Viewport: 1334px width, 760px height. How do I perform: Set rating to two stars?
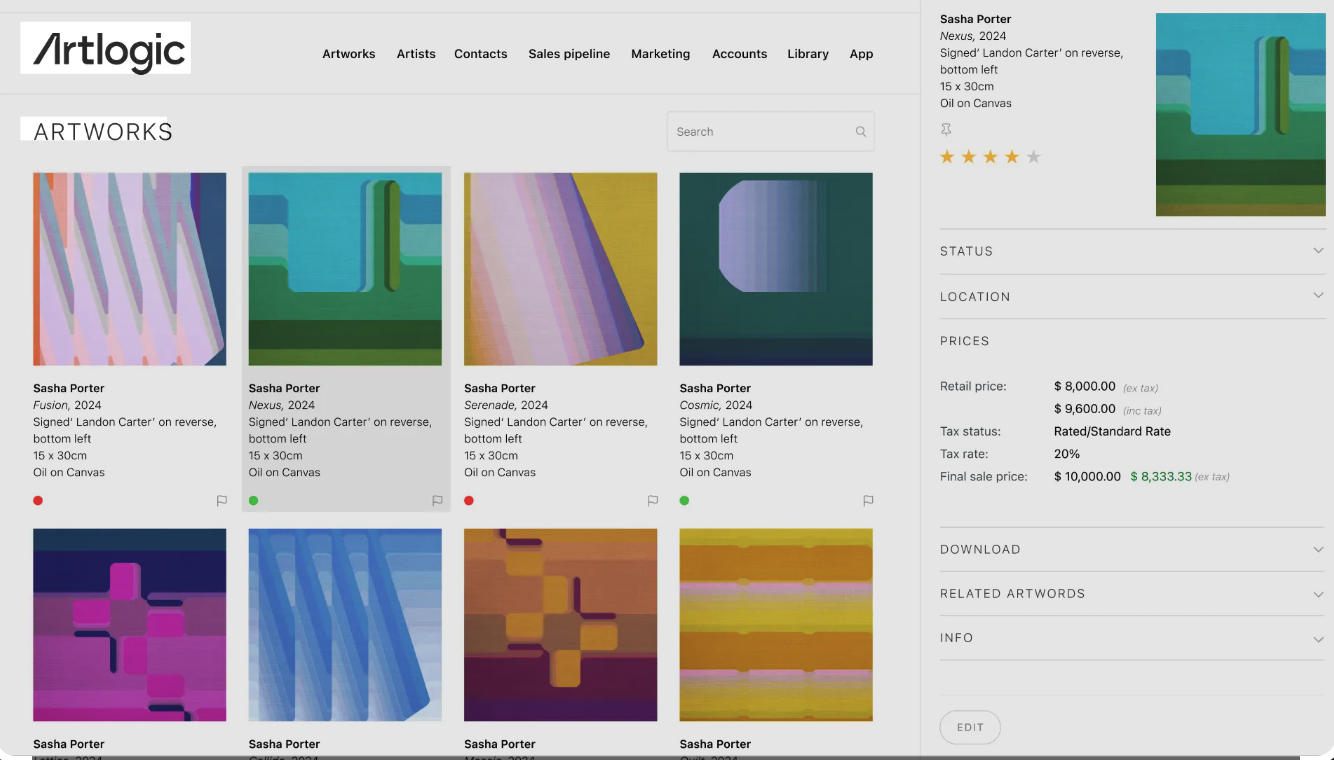(x=969, y=157)
